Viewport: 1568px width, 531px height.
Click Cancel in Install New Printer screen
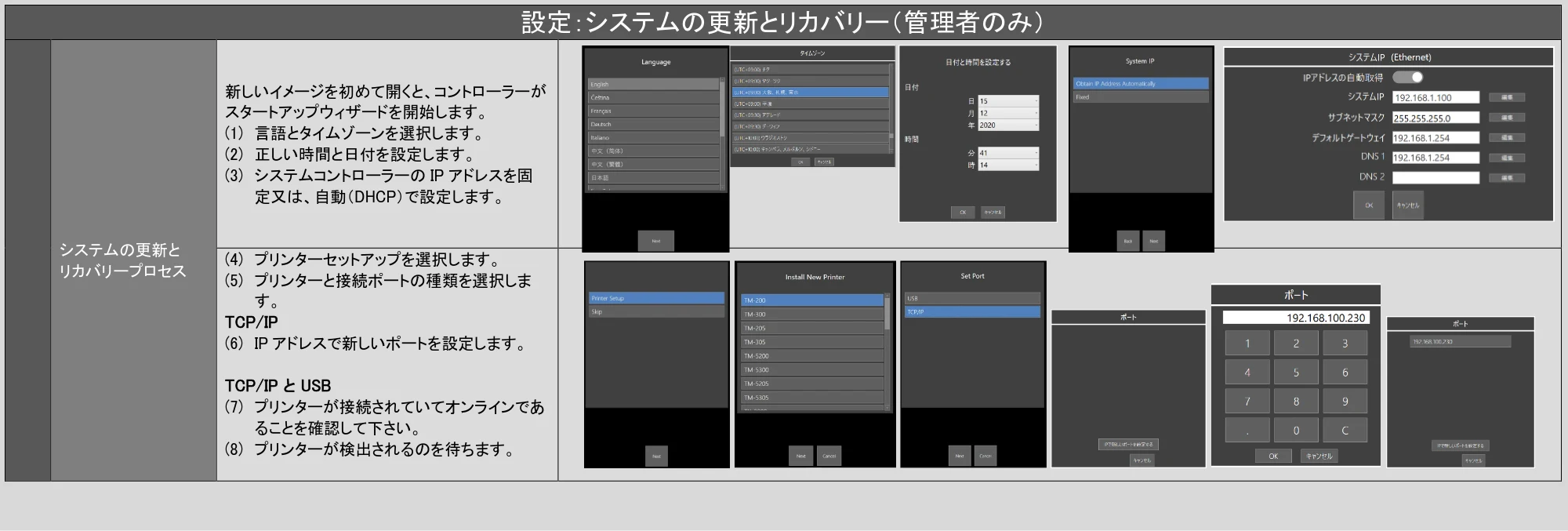click(829, 456)
